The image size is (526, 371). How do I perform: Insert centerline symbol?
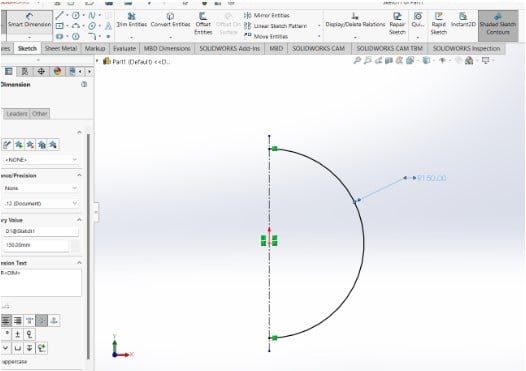tap(30, 334)
